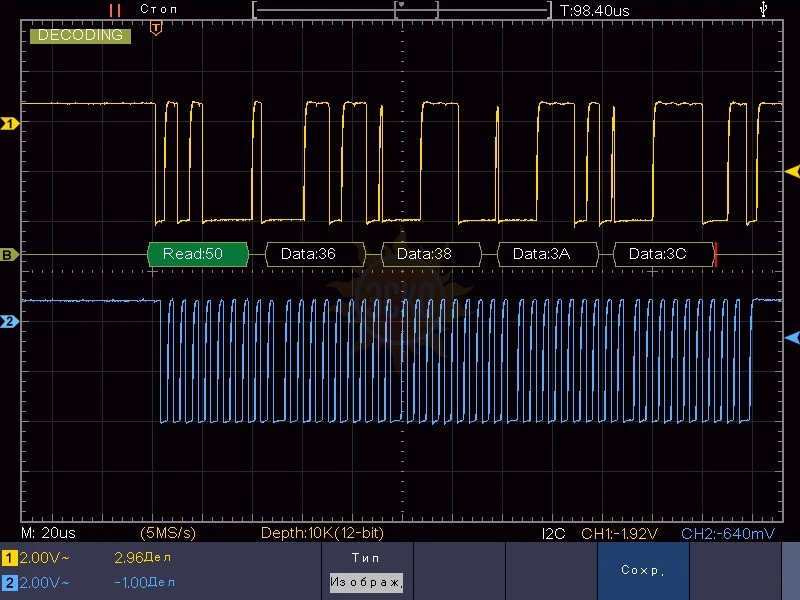Screen dimensions: 800x600
Task: Select the decoded Data:38 packet
Action: 431,254
